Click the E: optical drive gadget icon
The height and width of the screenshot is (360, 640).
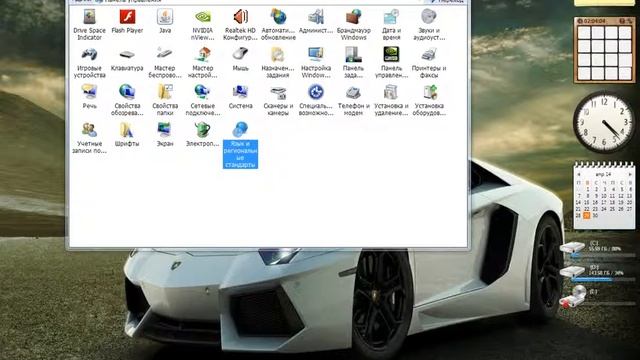[x=573, y=297]
